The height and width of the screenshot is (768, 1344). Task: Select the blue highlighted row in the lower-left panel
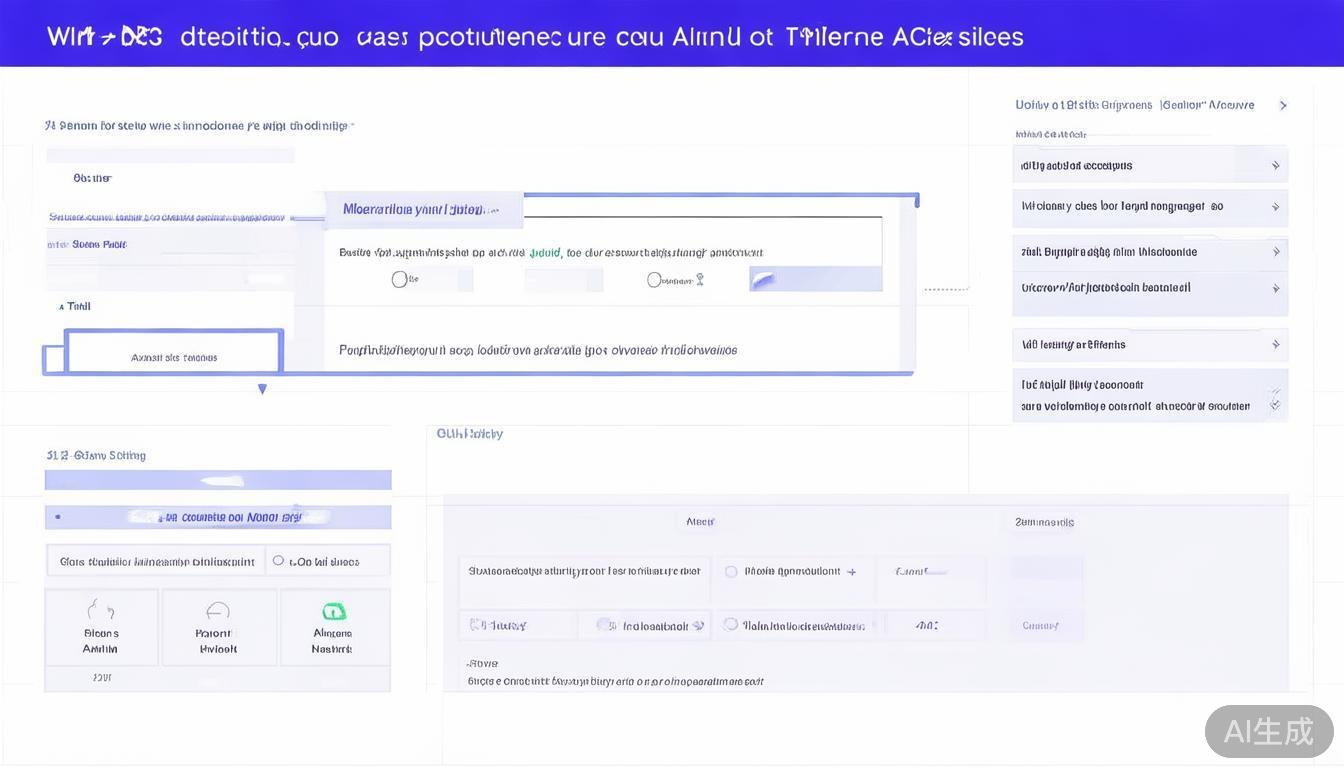pyautogui.click(x=218, y=517)
